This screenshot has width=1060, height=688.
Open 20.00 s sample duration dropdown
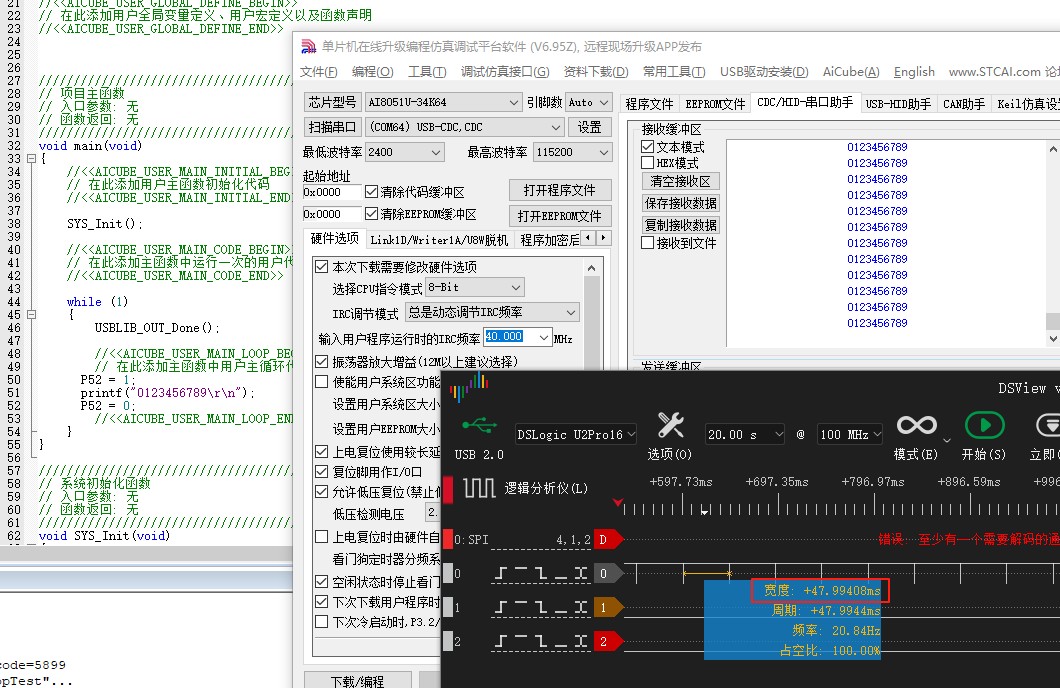point(744,435)
